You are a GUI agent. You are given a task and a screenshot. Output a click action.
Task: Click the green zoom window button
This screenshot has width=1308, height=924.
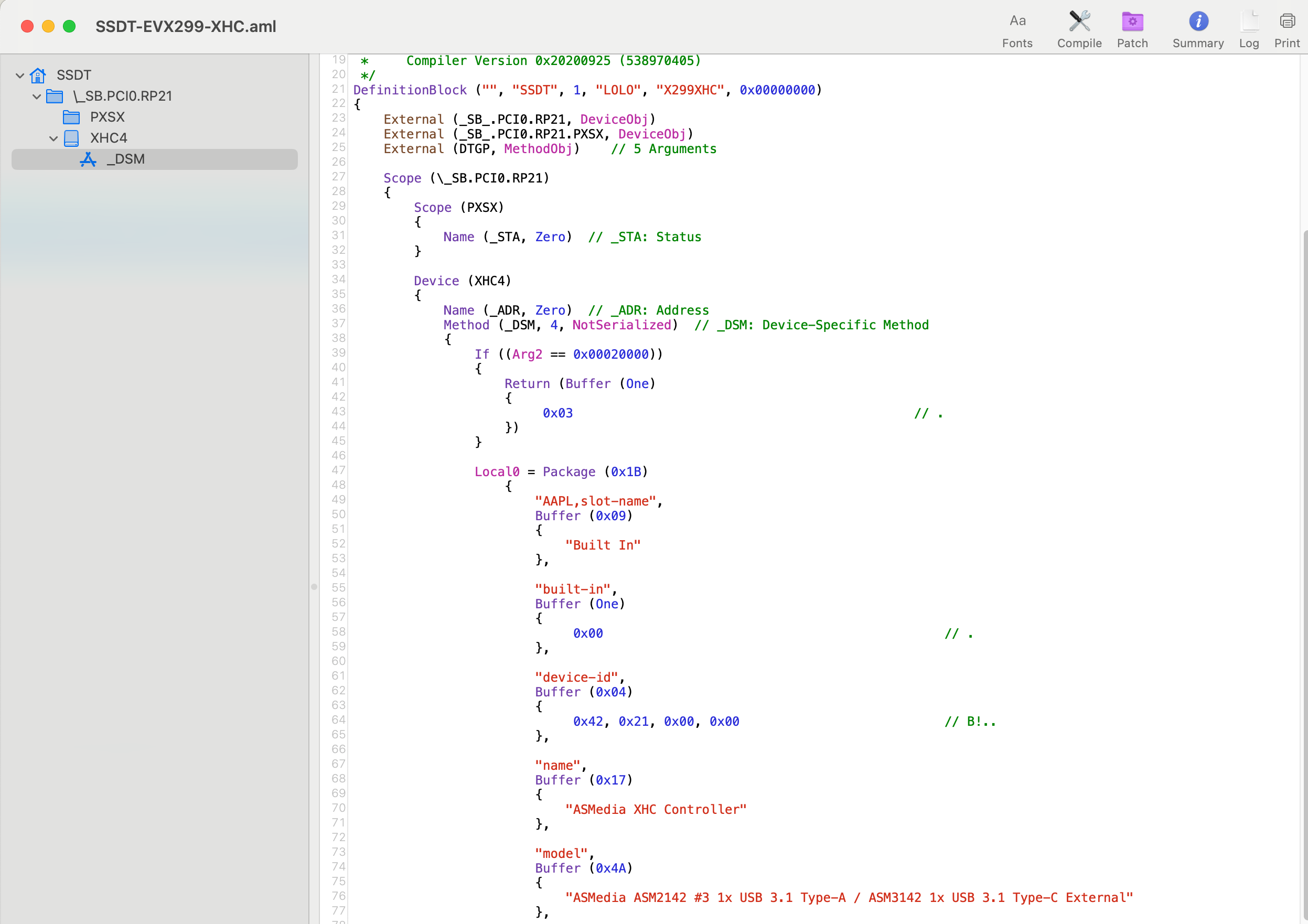pyautogui.click(x=69, y=26)
